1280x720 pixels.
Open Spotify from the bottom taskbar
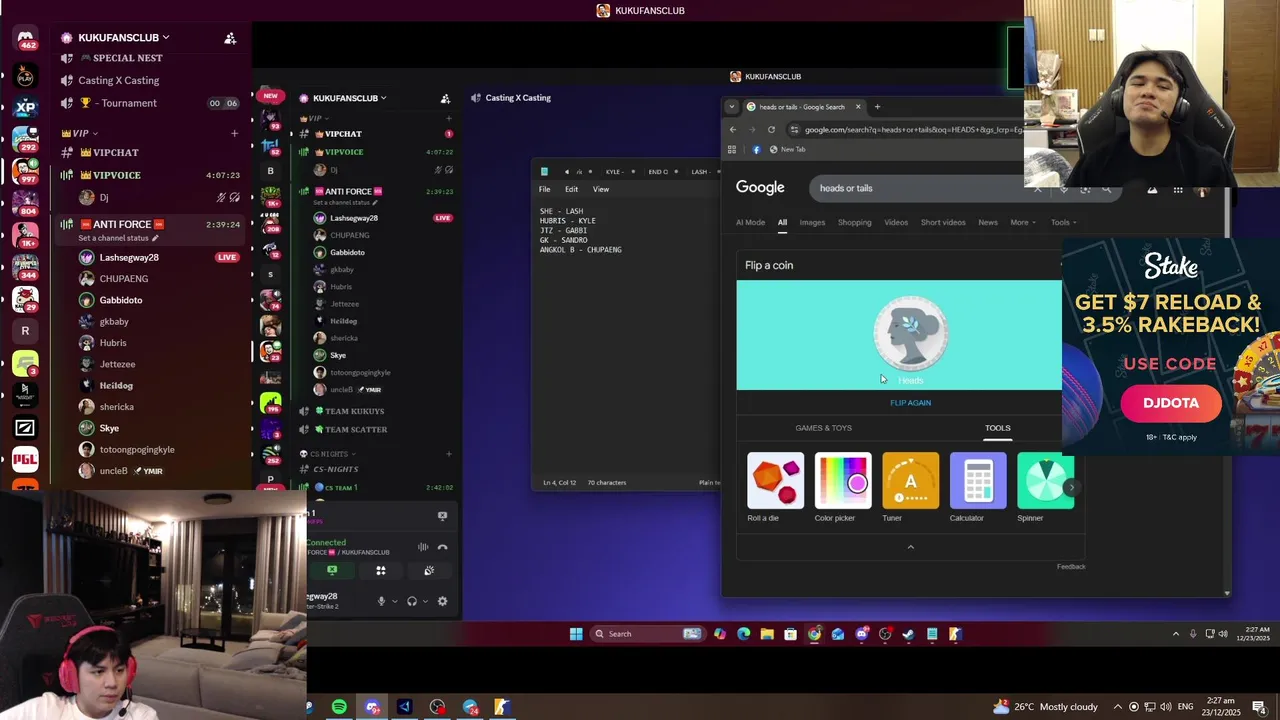click(339, 707)
